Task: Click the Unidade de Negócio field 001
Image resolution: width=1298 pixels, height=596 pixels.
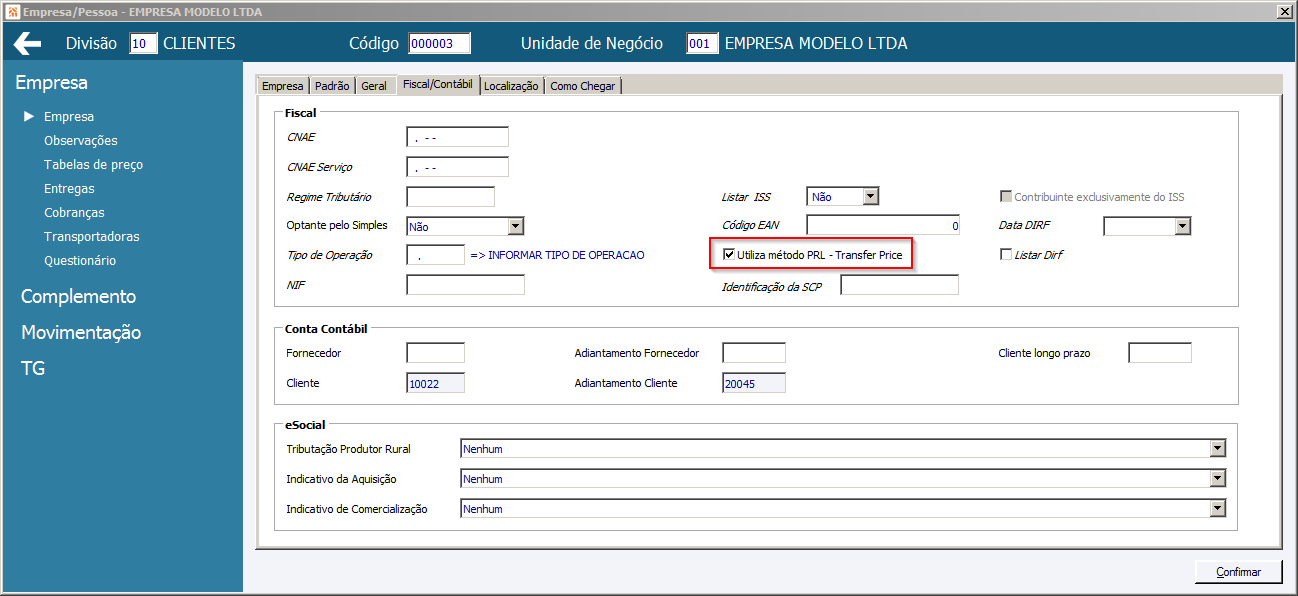Action: [x=702, y=44]
